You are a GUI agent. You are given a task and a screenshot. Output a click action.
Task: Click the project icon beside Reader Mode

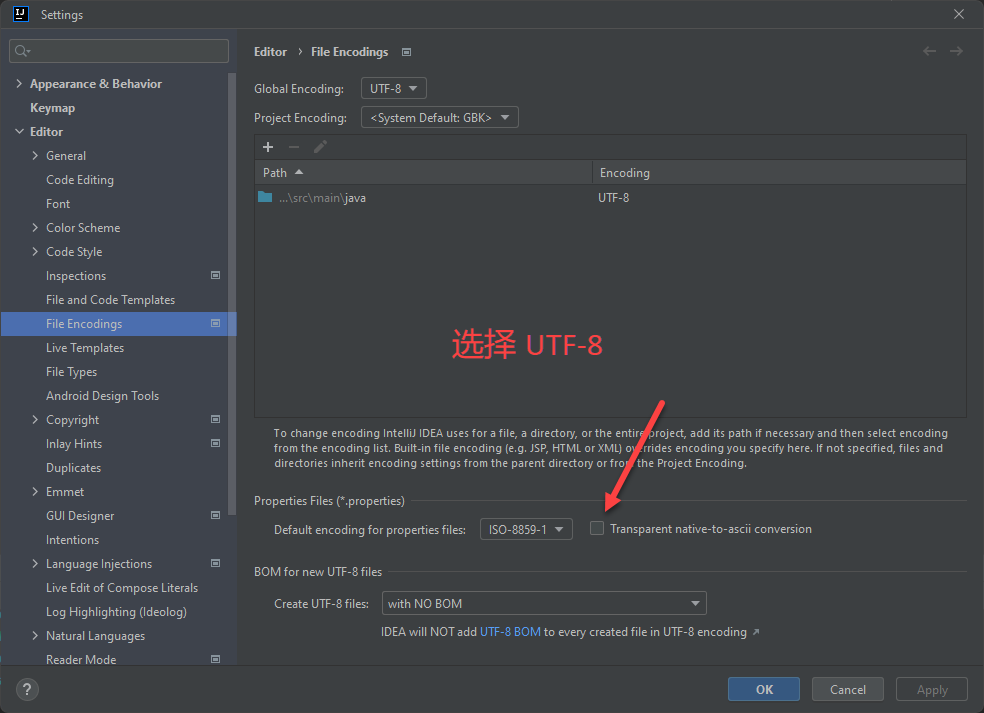[x=215, y=659]
